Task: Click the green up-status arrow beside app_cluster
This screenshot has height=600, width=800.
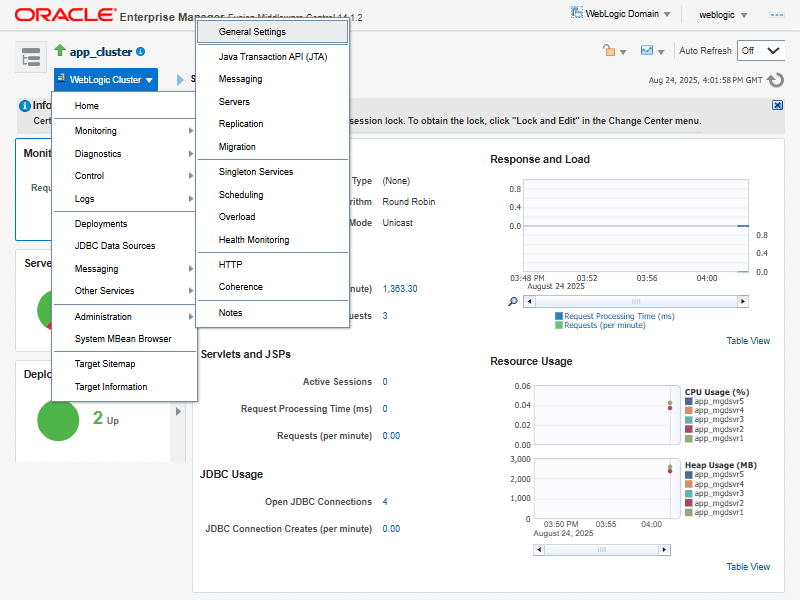Action: point(60,50)
